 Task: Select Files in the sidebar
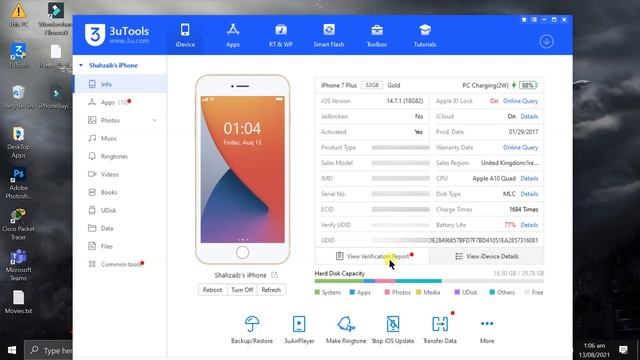point(120,246)
